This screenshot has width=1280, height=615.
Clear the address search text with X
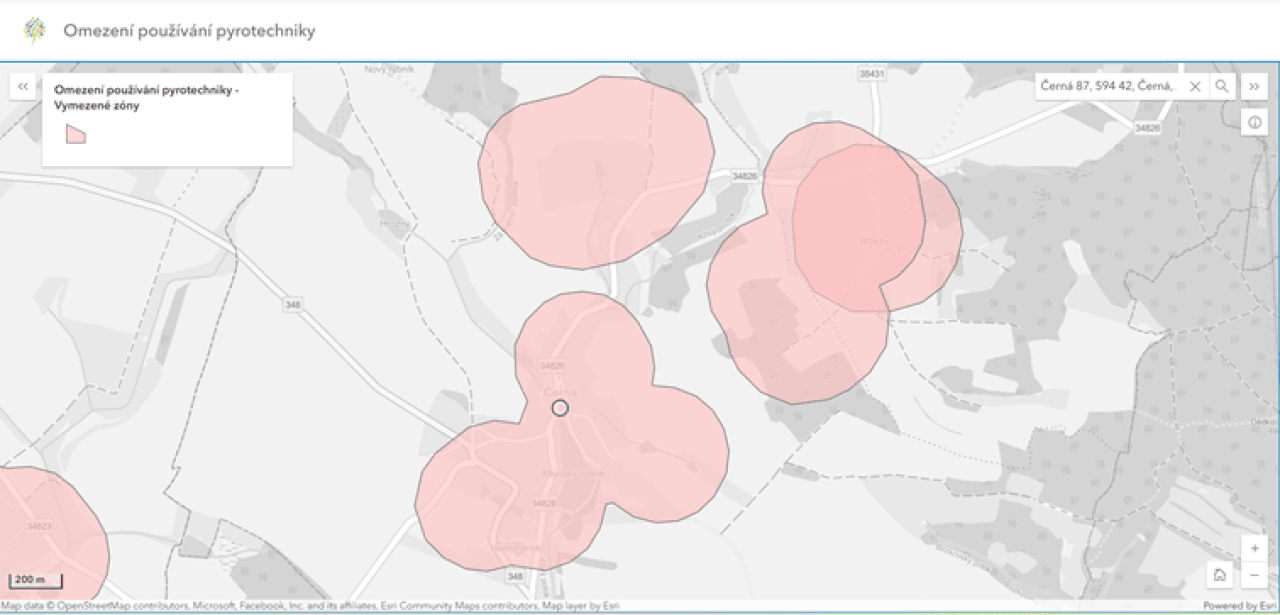click(1194, 87)
